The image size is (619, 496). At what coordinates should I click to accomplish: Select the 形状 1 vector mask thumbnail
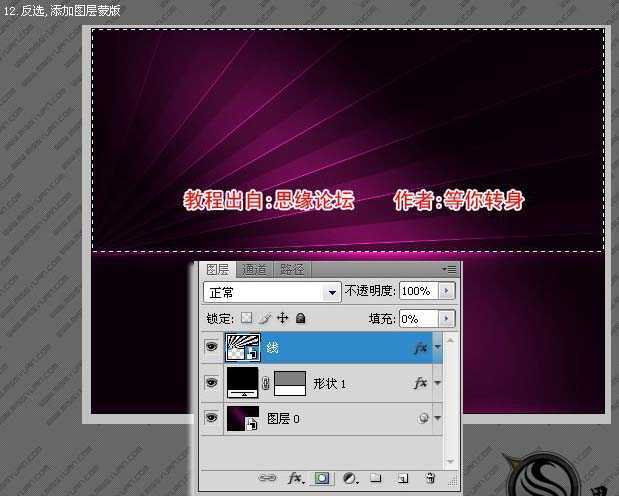tap(290, 383)
